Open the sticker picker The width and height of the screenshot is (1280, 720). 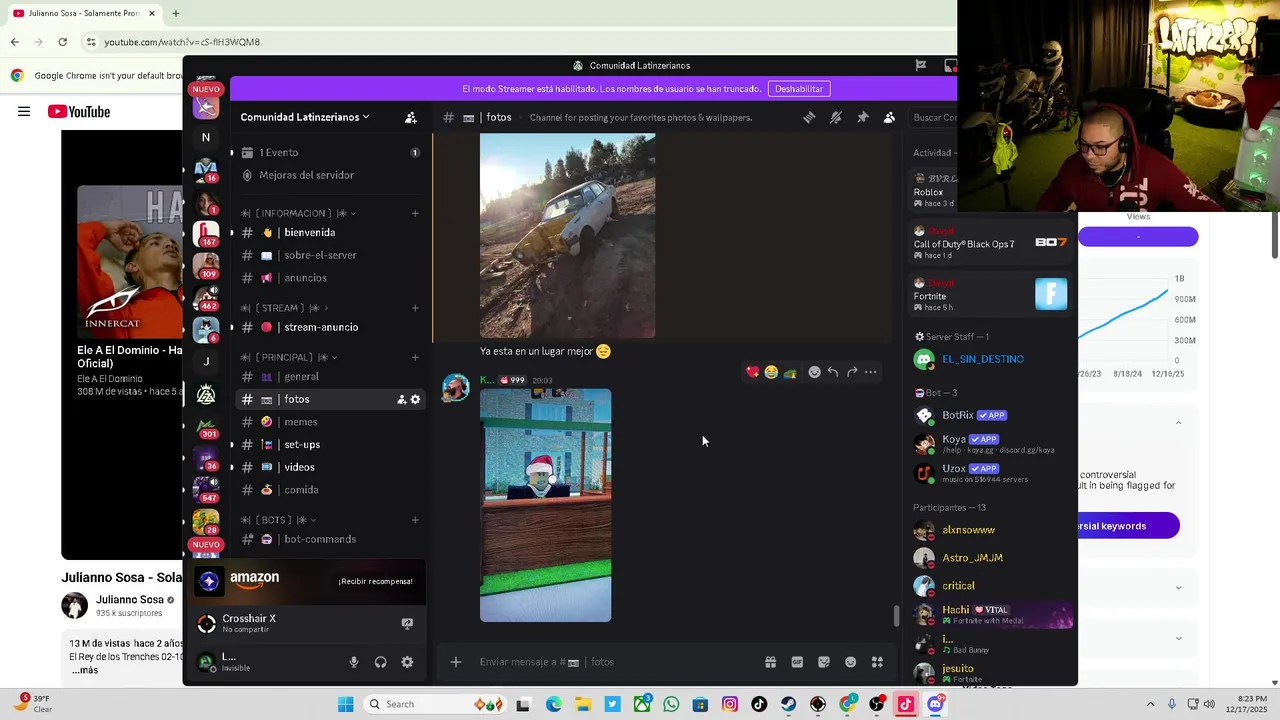(824, 662)
